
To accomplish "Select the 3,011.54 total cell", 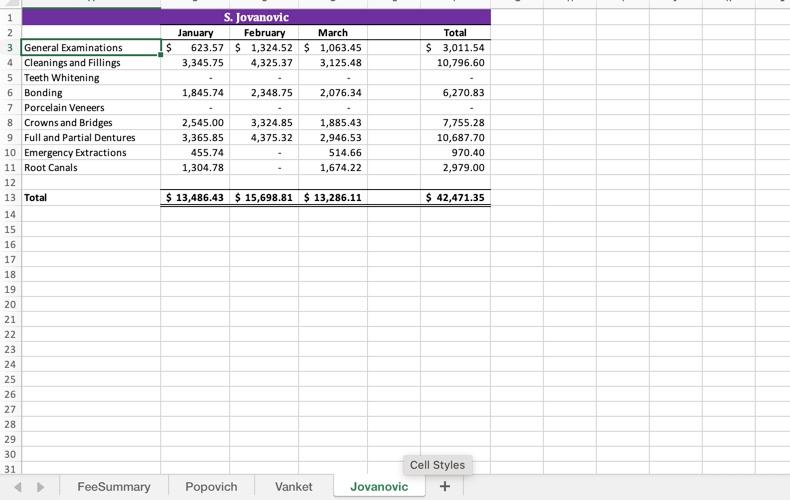I will [455, 47].
